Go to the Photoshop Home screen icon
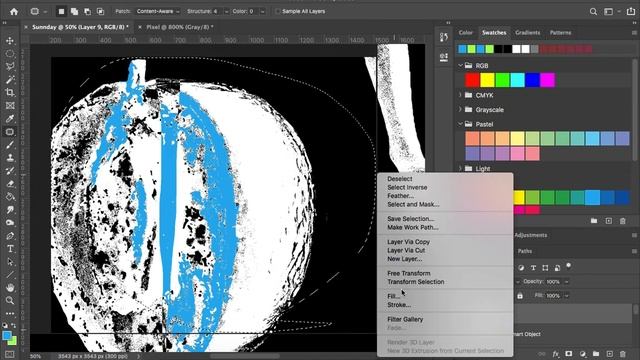The image size is (640, 360). point(14,11)
